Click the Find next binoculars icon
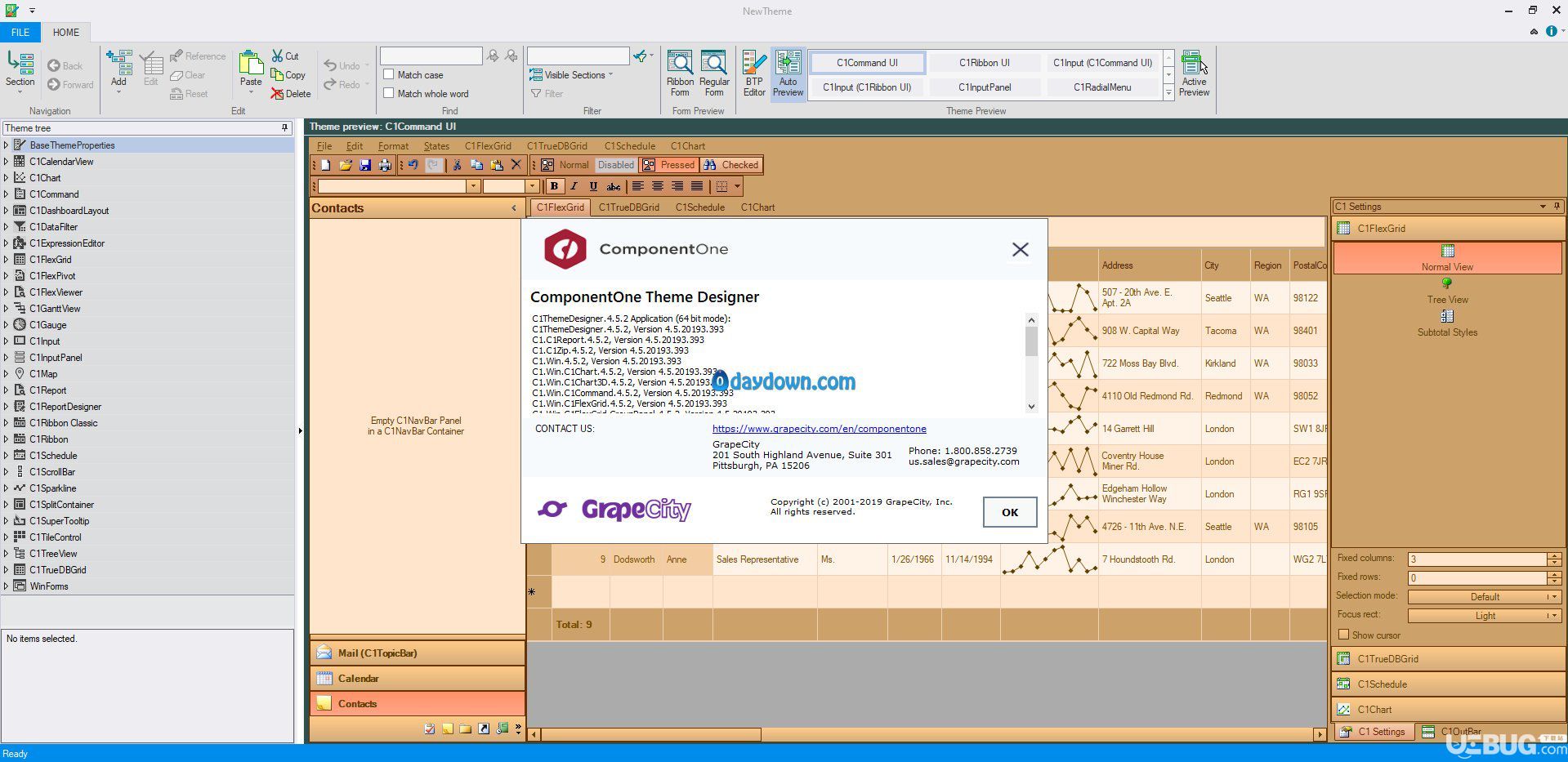The width and height of the screenshot is (1568, 762). click(x=493, y=56)
